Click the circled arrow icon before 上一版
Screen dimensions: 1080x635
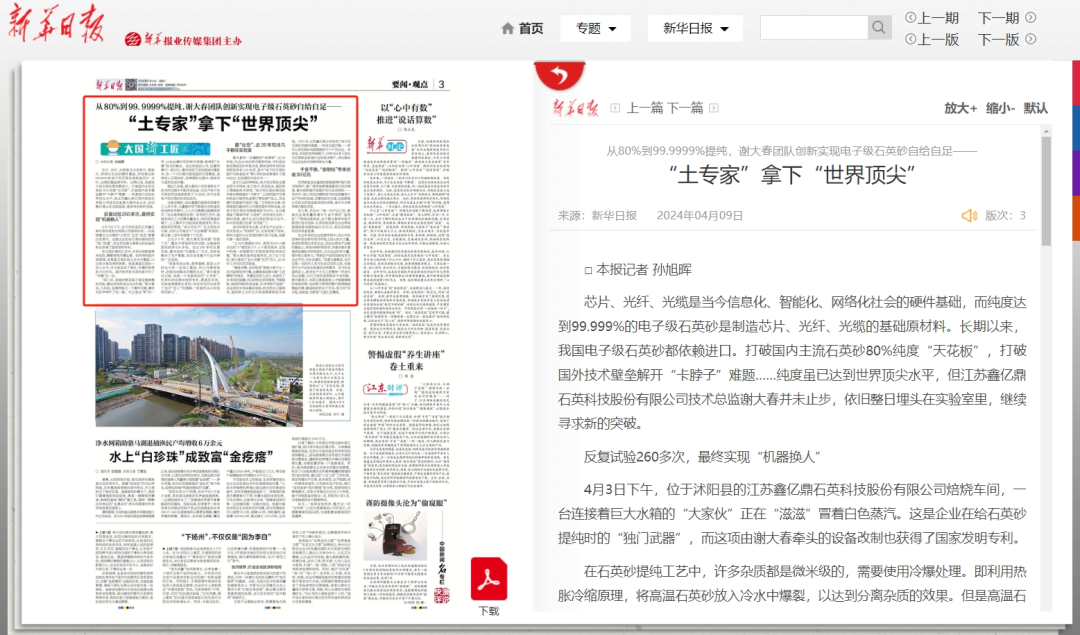point(911,39)
